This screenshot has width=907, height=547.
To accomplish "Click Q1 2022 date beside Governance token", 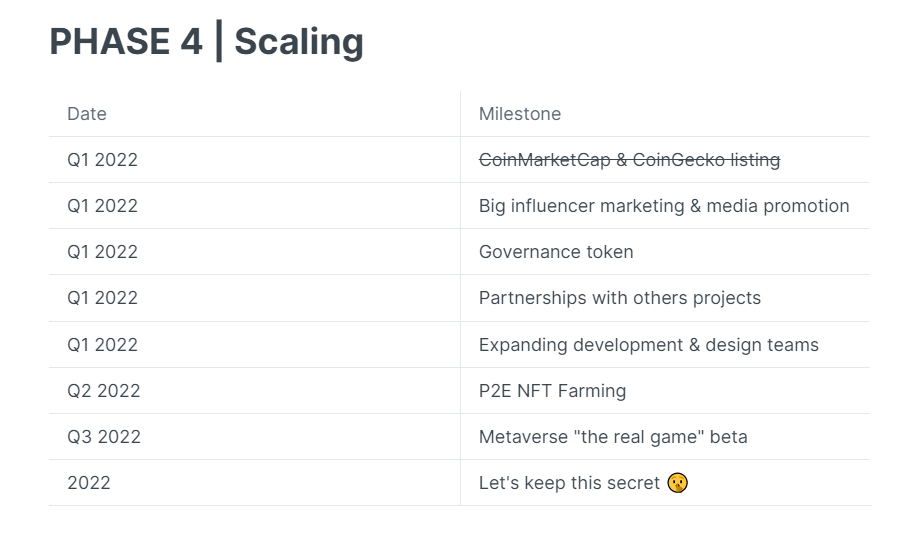I will (102, 252).
